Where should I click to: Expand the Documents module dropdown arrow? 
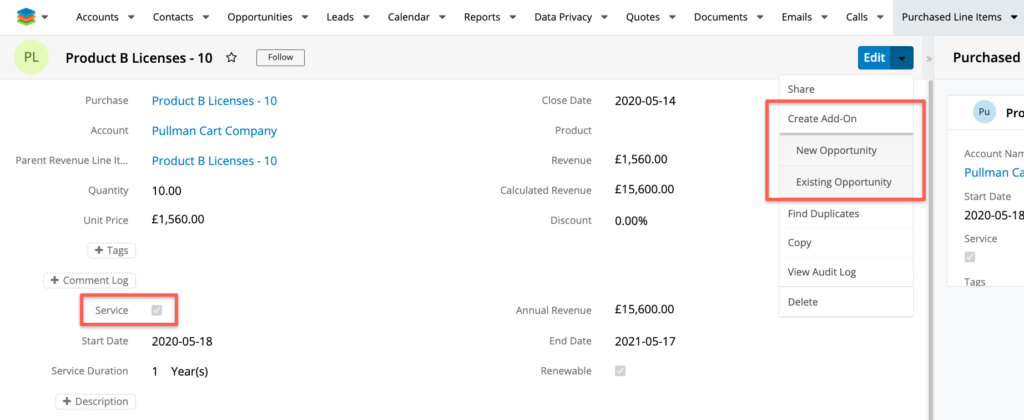point(760,18)
